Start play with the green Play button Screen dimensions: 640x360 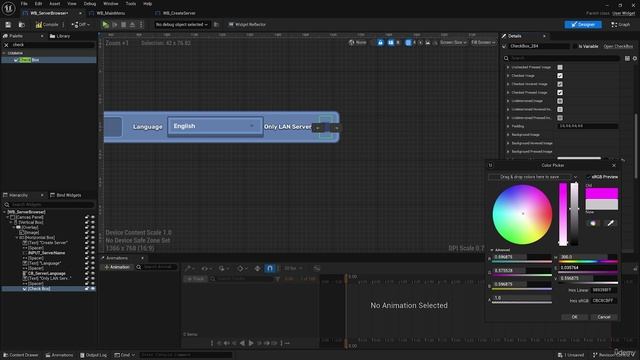coord(106,24)
